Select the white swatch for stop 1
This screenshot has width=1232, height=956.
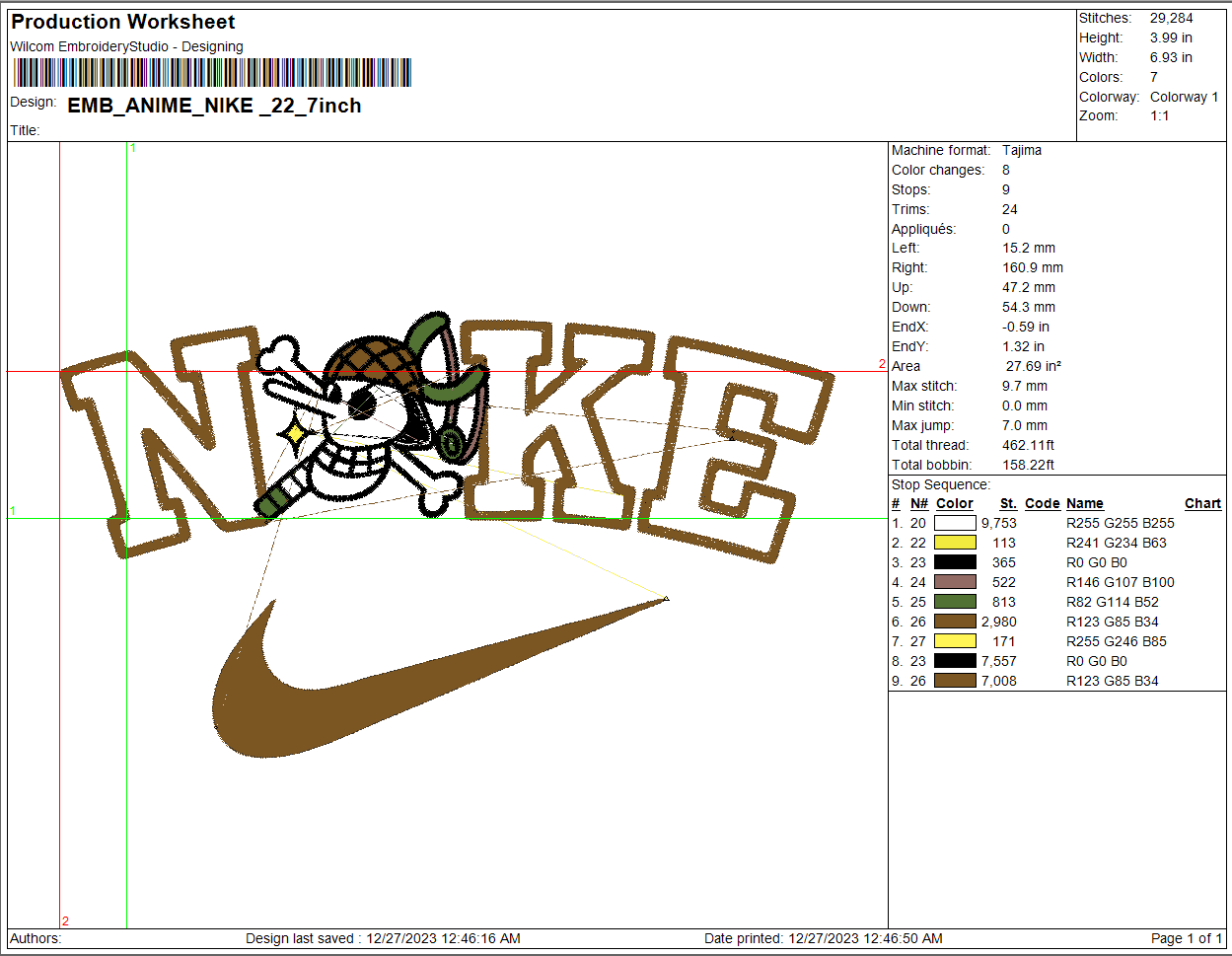[955, 523]
